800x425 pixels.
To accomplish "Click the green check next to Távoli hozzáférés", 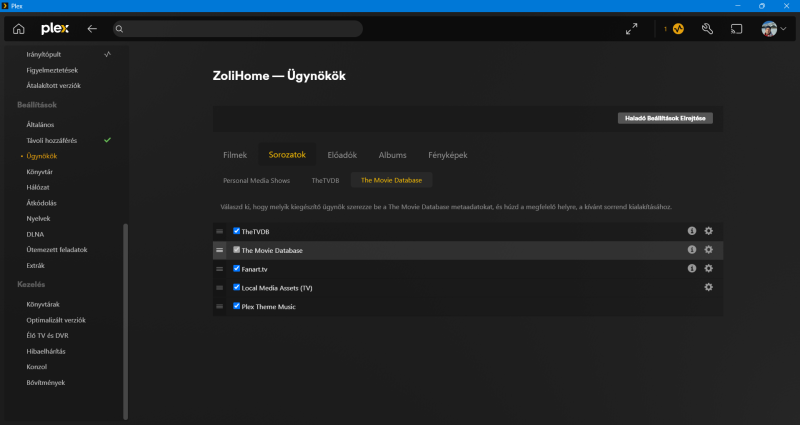I will tap(107, 140).
